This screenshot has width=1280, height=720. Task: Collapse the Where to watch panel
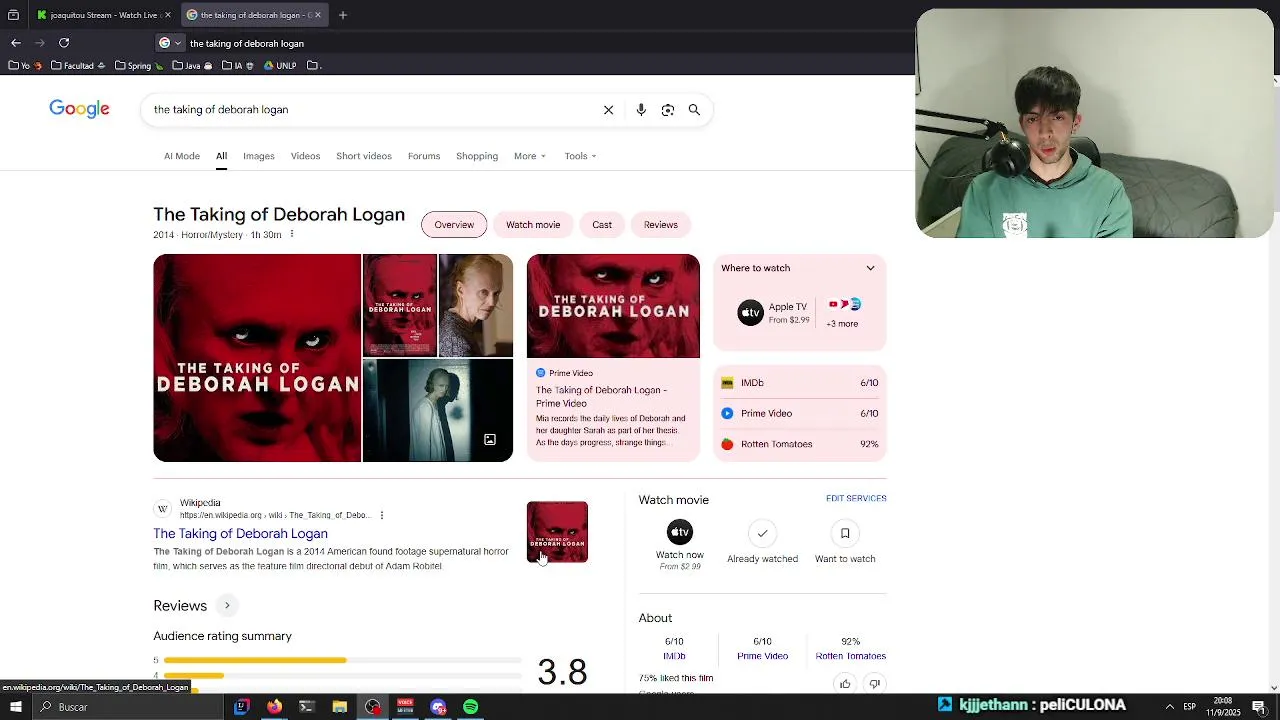tap(870, 268)
